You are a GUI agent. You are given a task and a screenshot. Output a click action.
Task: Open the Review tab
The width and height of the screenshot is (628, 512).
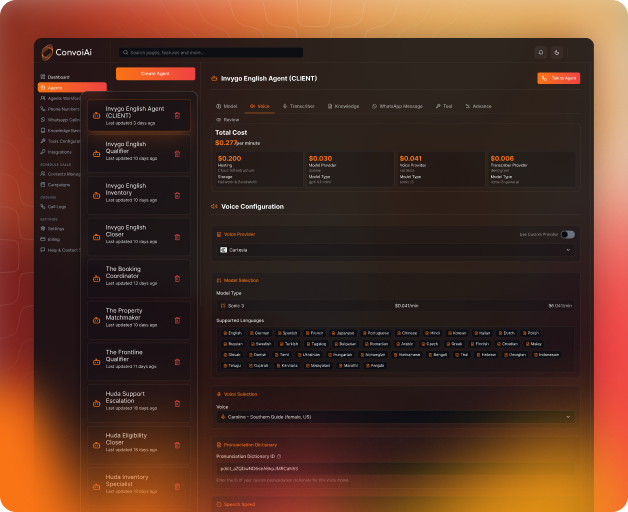coord(227,120)
